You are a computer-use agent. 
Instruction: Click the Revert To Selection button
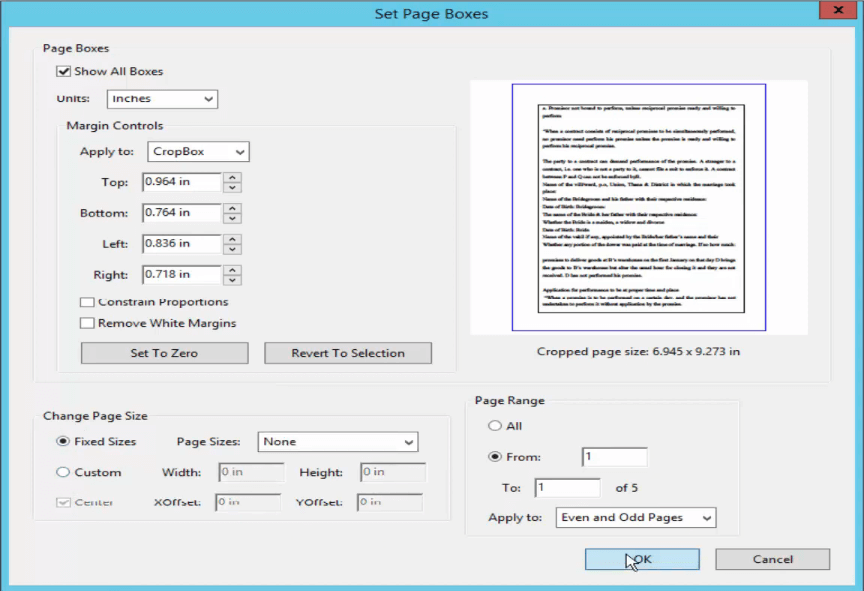(x=348, y=353)
